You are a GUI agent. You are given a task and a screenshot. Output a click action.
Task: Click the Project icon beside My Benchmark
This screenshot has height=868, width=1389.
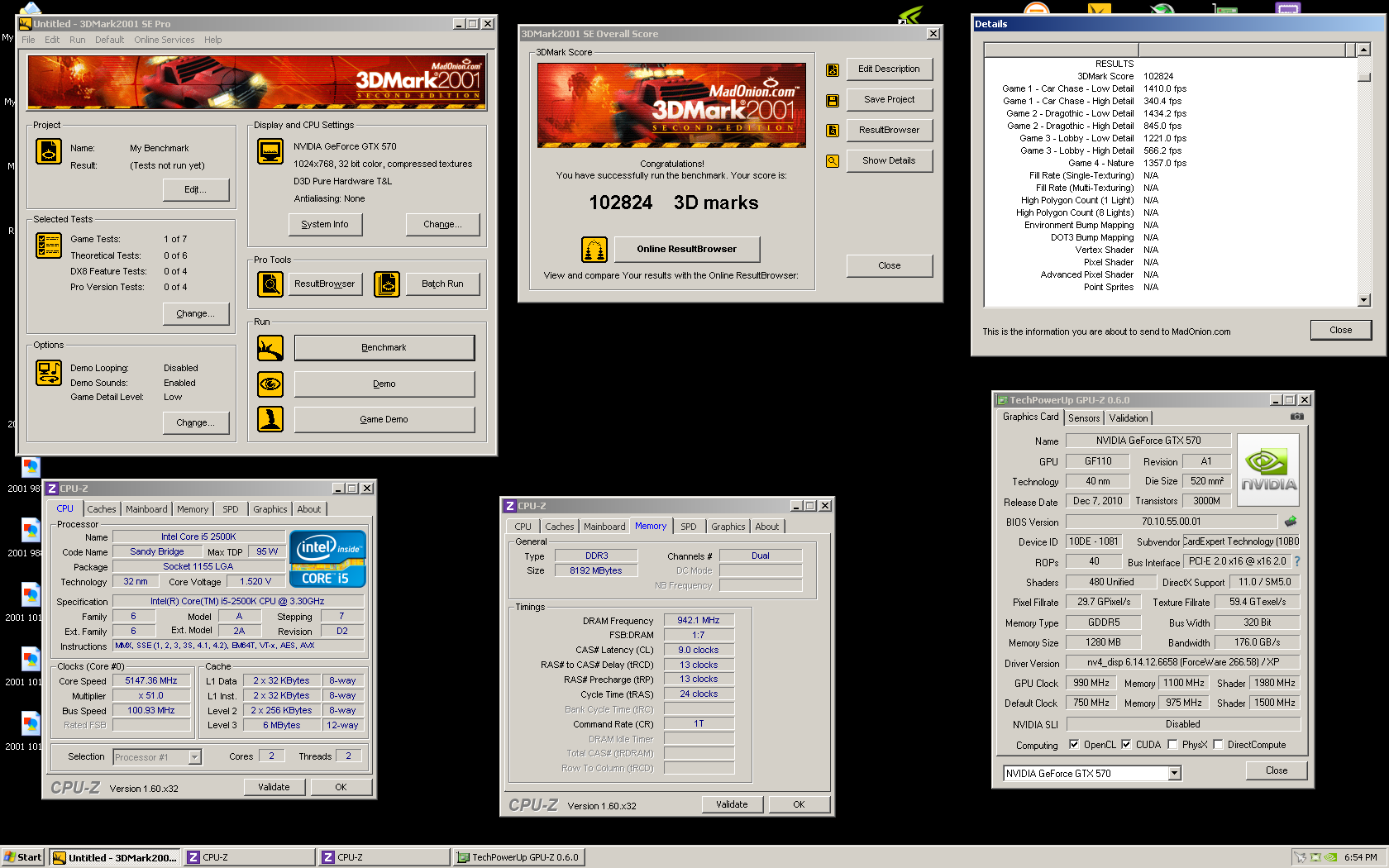click(49, 151)
